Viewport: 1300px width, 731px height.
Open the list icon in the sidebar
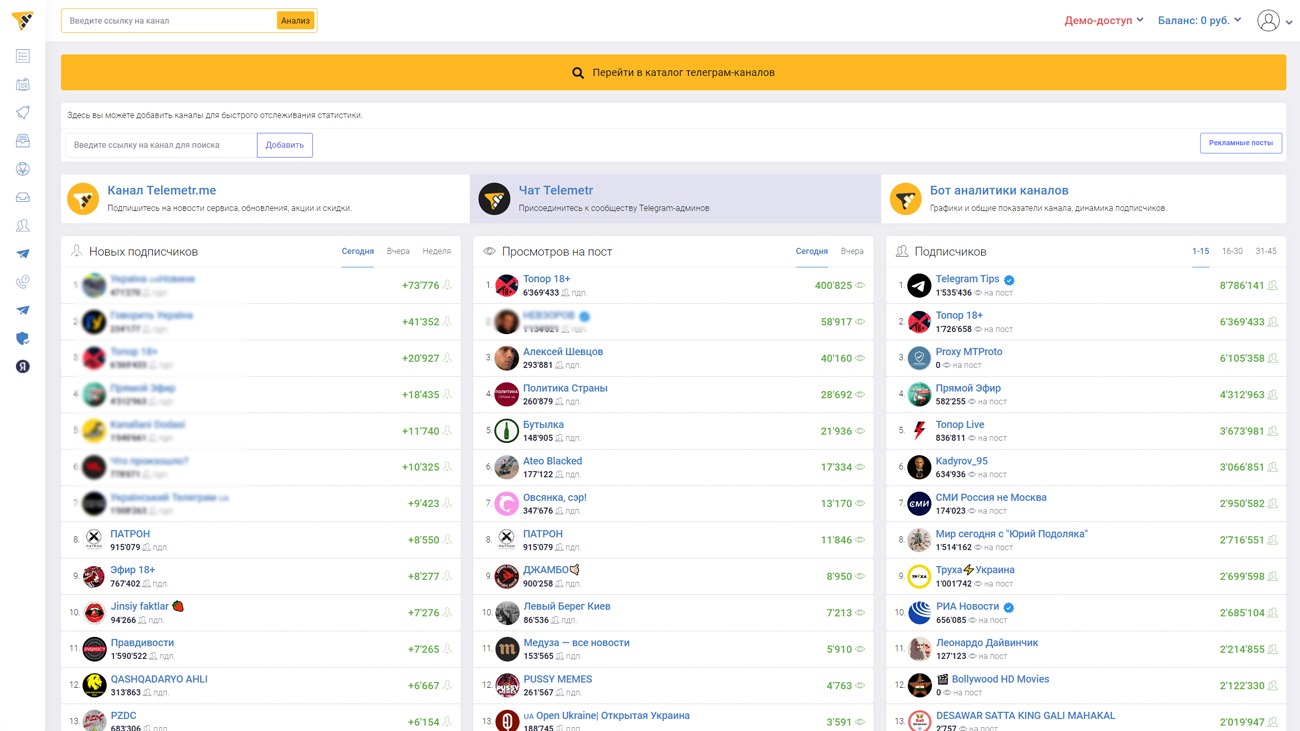[x=22, y=56]
